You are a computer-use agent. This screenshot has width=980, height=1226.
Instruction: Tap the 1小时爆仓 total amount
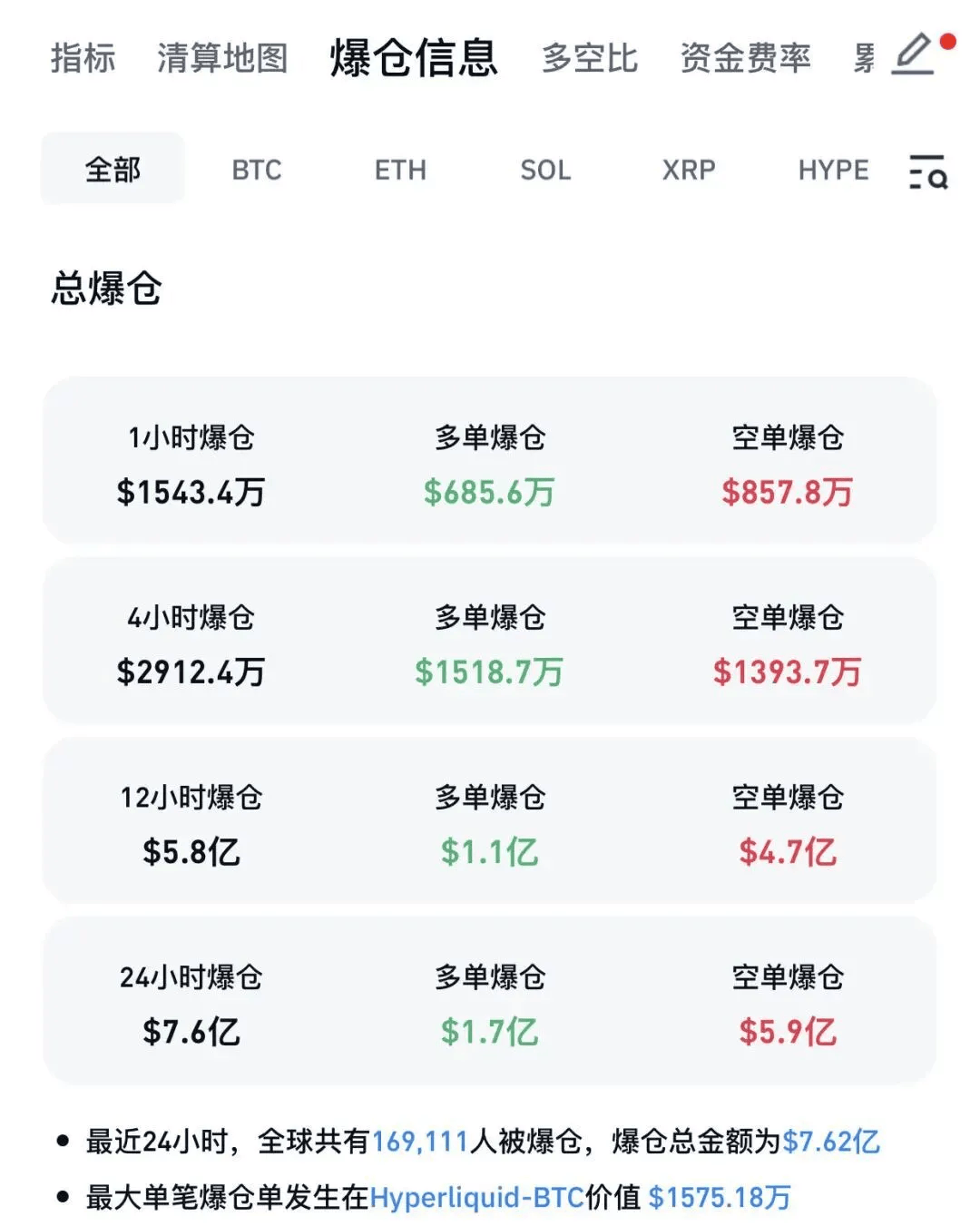click(x=191, y=492)
